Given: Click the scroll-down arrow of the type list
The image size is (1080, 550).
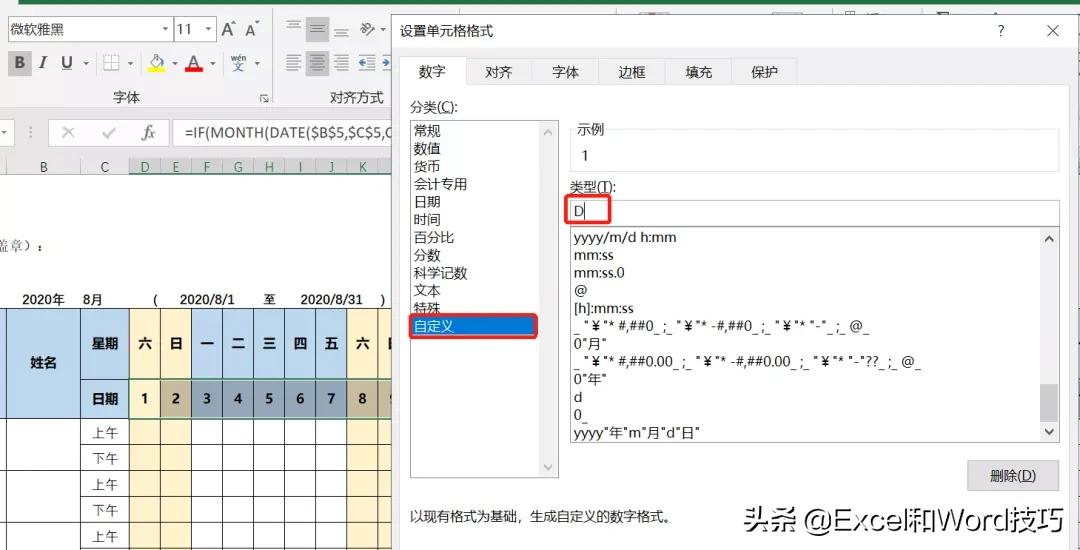Looking at the screenshot, I should (1049, 431).
